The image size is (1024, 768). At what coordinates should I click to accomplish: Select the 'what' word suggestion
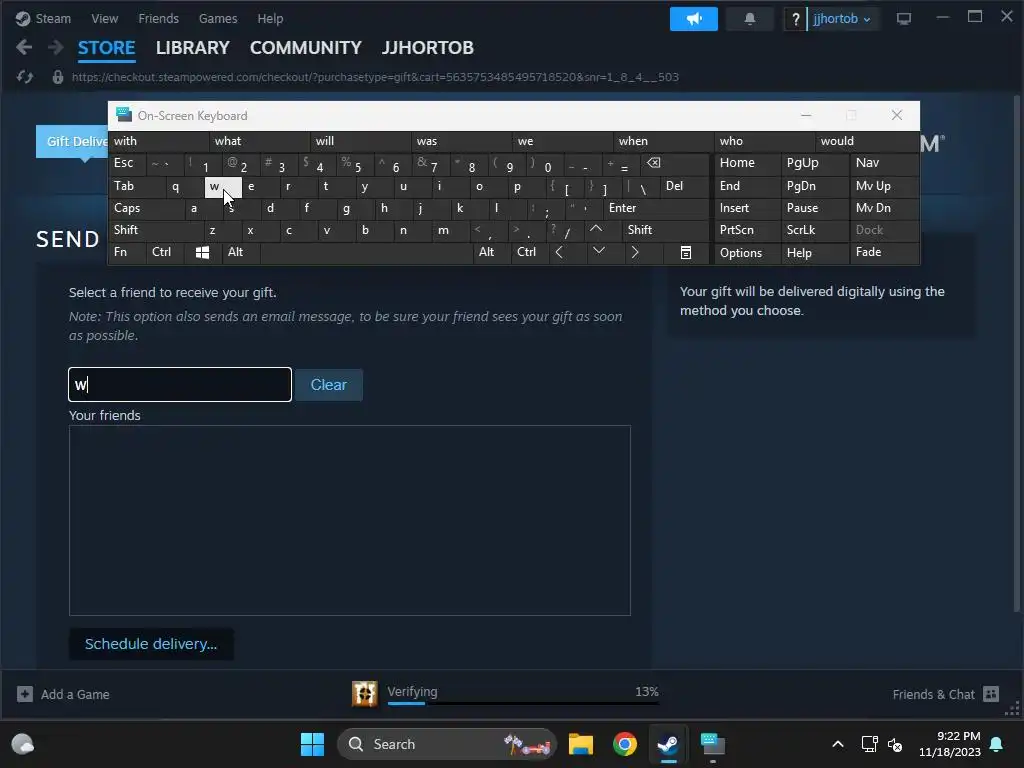(x=259, y=141)
